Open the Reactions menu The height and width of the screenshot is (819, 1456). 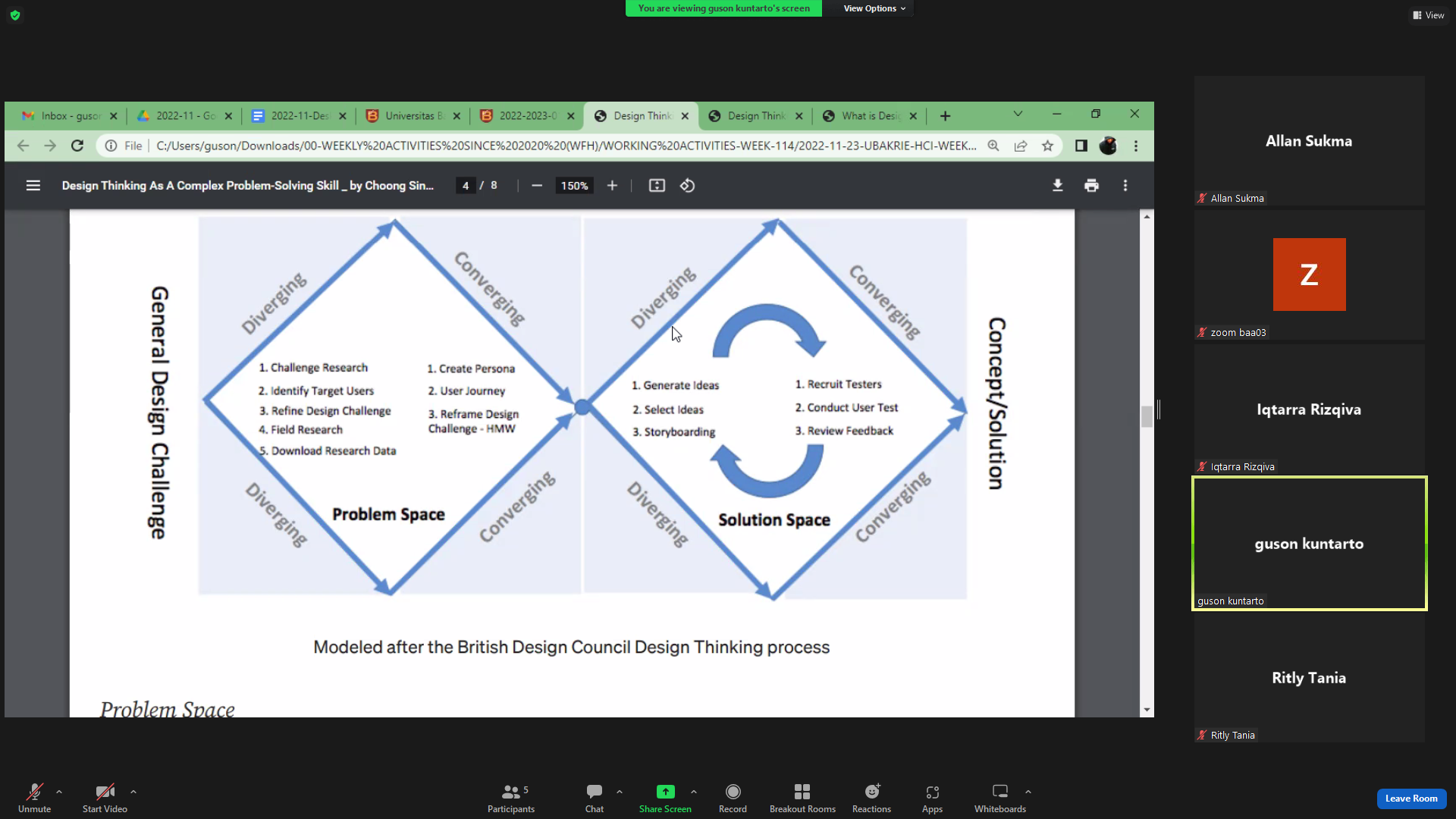[871, 798]
